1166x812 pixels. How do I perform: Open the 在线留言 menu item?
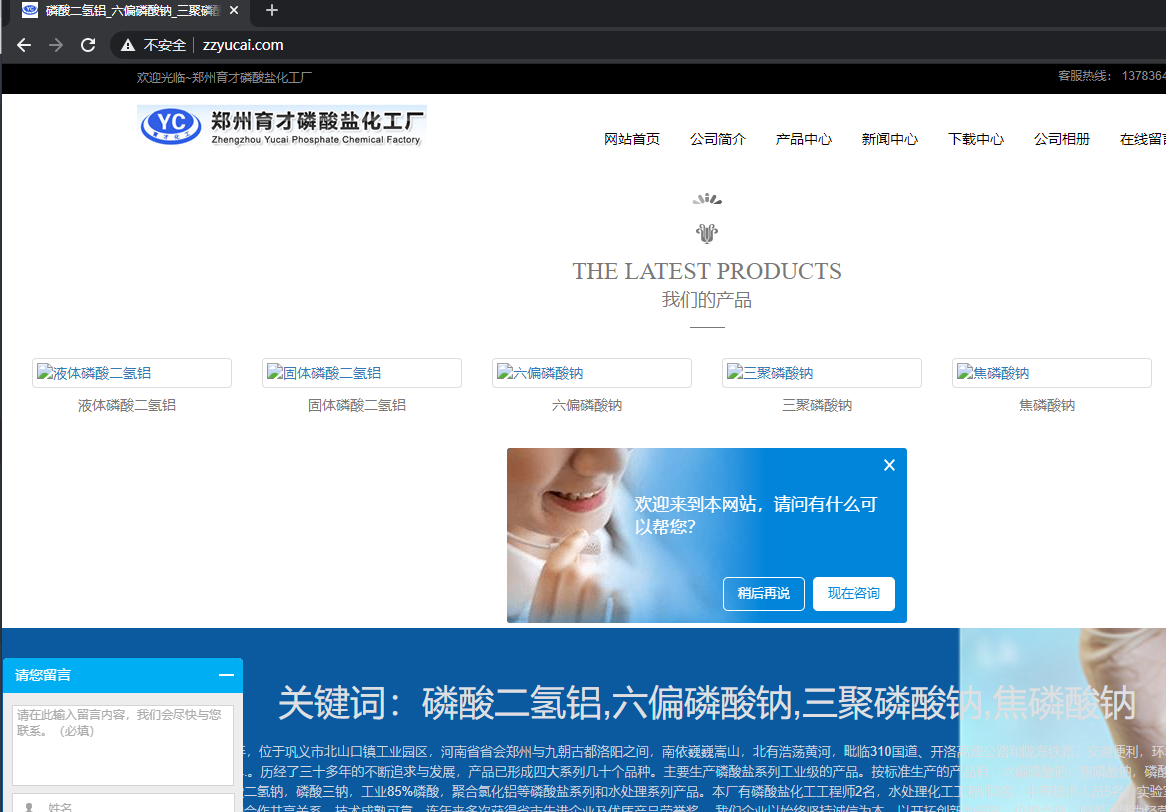[x=1143, y=139]
